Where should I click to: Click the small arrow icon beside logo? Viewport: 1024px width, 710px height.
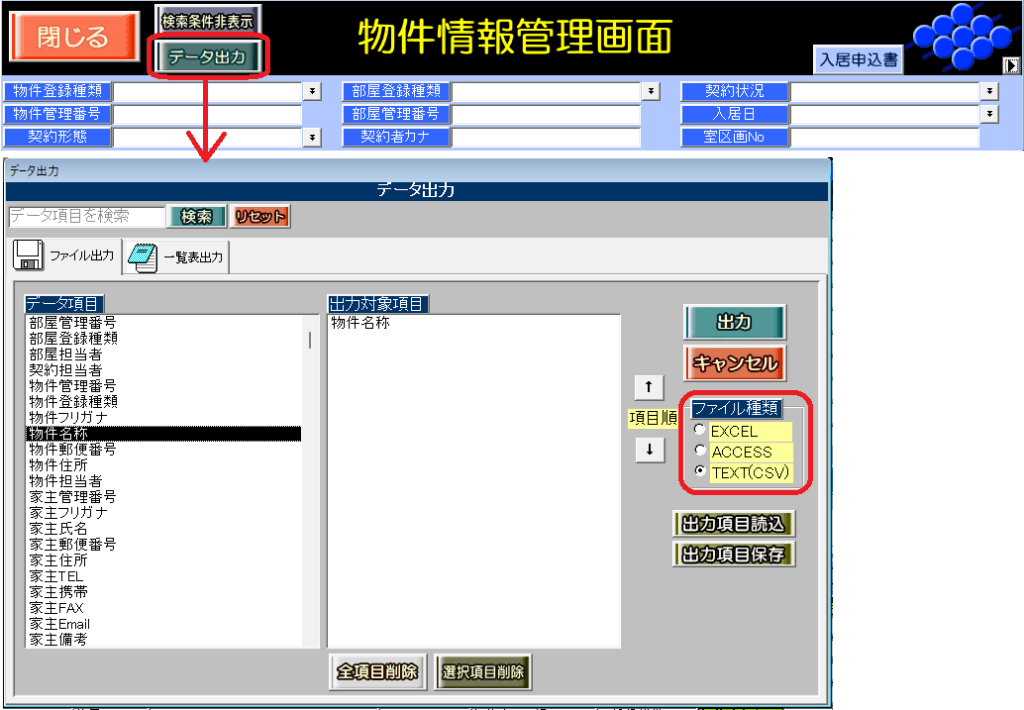[1012, 65]
